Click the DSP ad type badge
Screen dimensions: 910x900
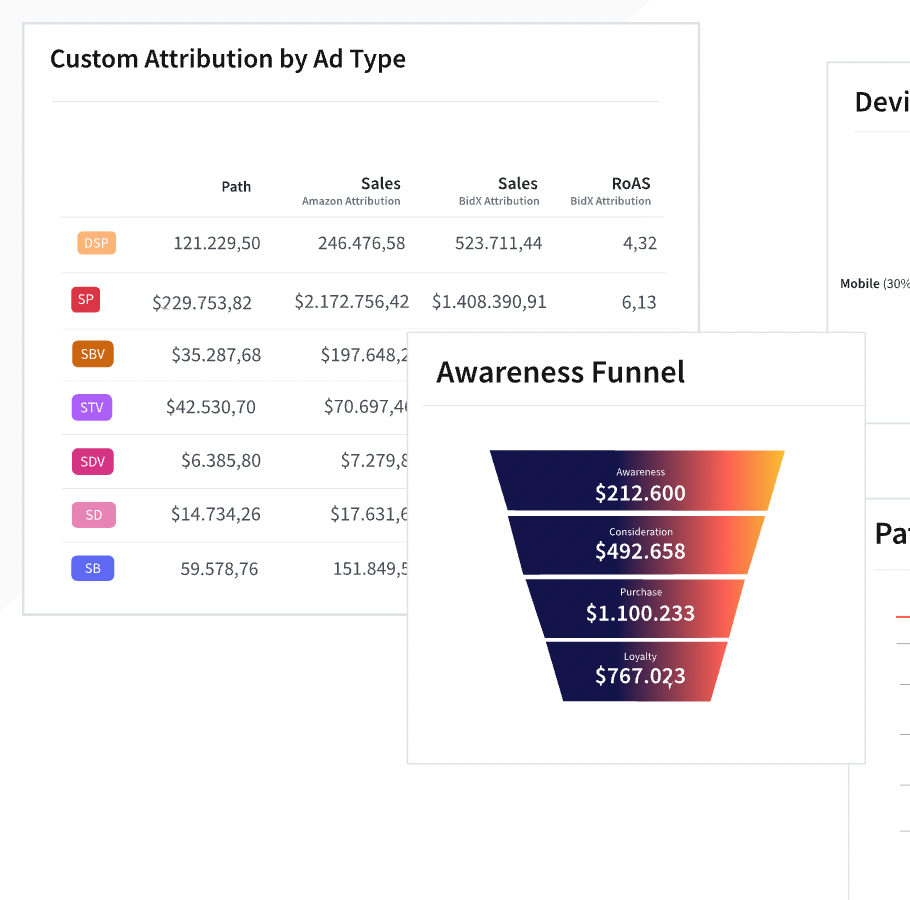click(96, 242)
